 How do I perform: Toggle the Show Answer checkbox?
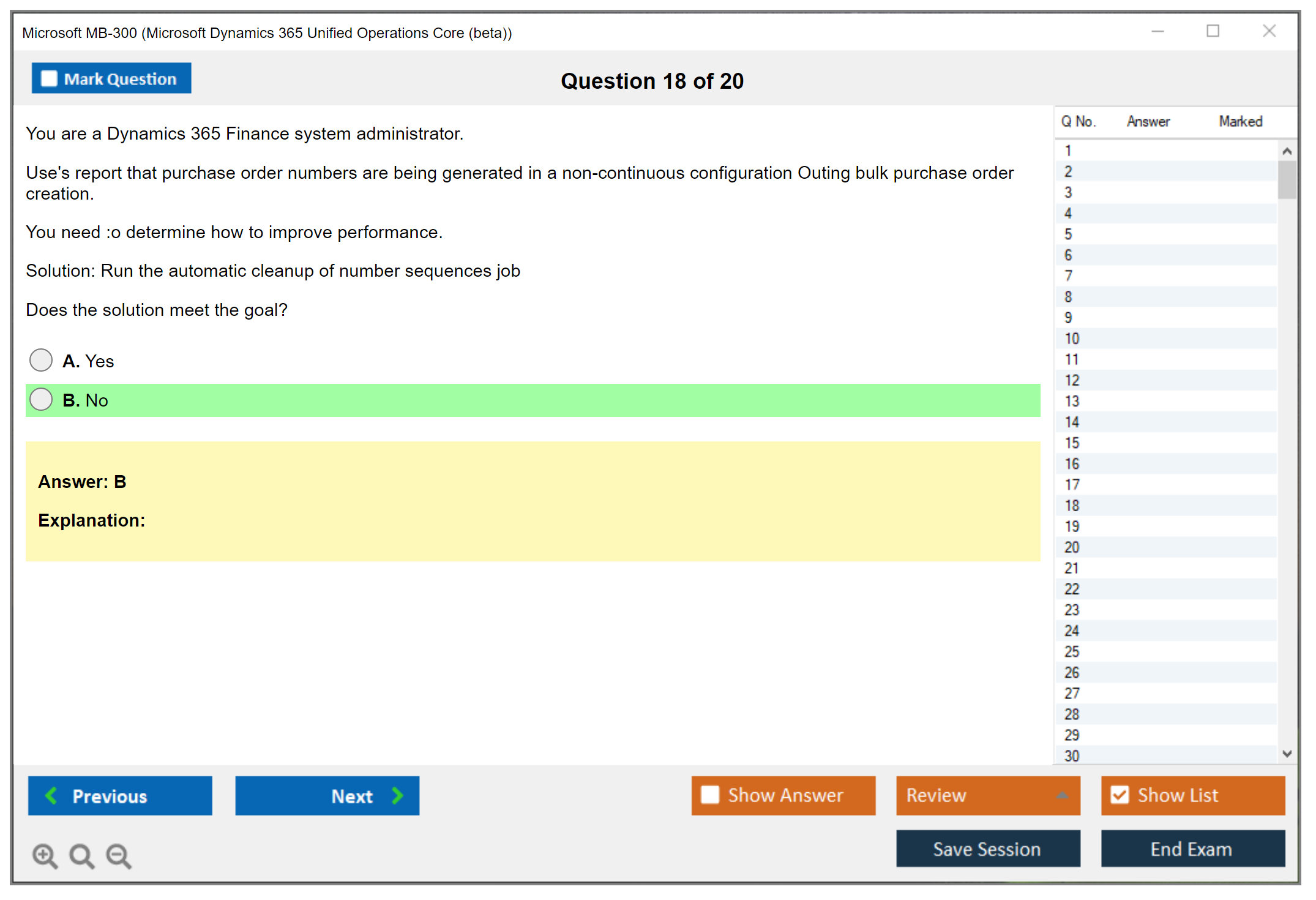coord(710,795)
